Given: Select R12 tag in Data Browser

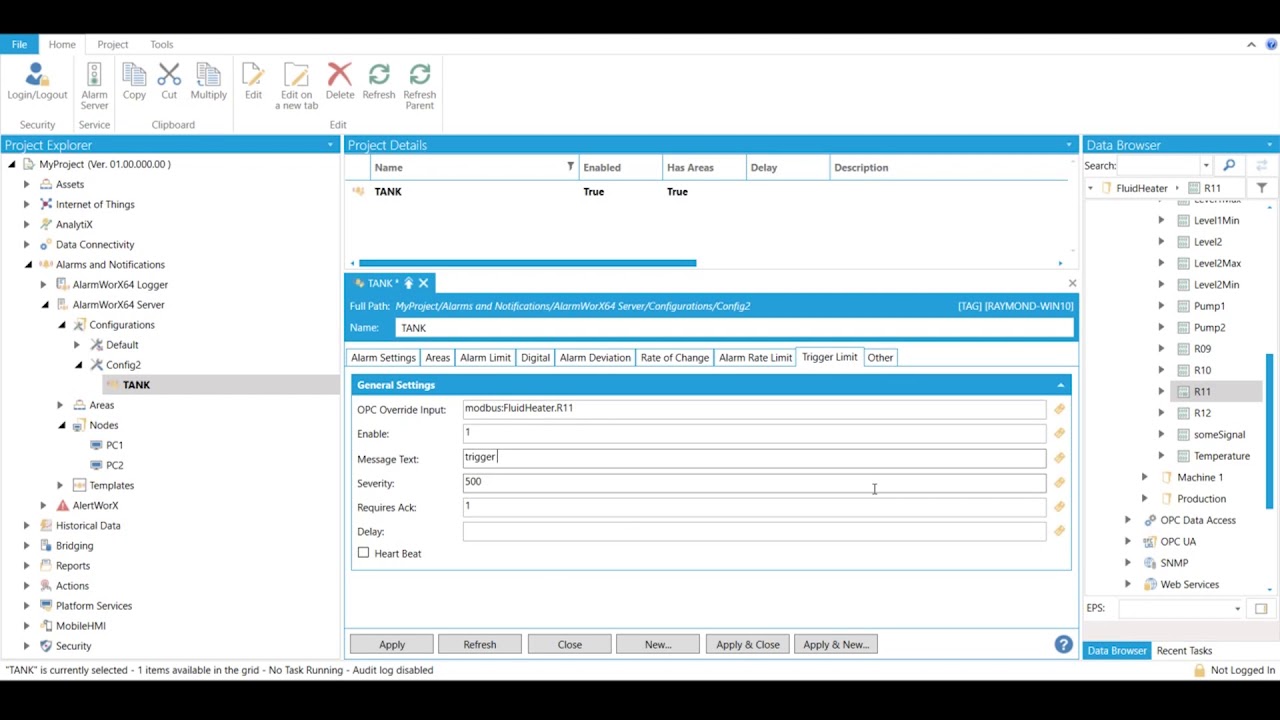Looking at the screenshot, I should coord(1202,413).
